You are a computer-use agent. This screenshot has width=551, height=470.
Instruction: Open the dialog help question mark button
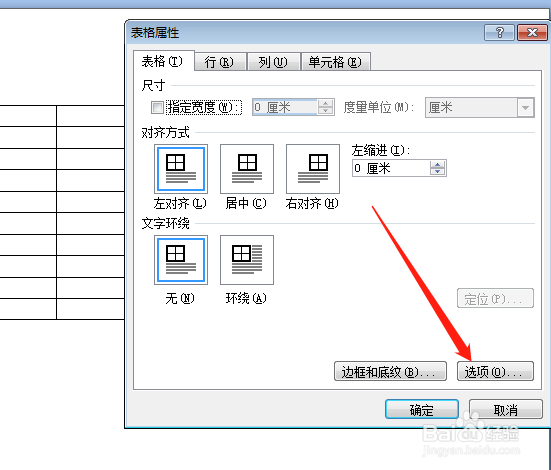click(499, 33)
